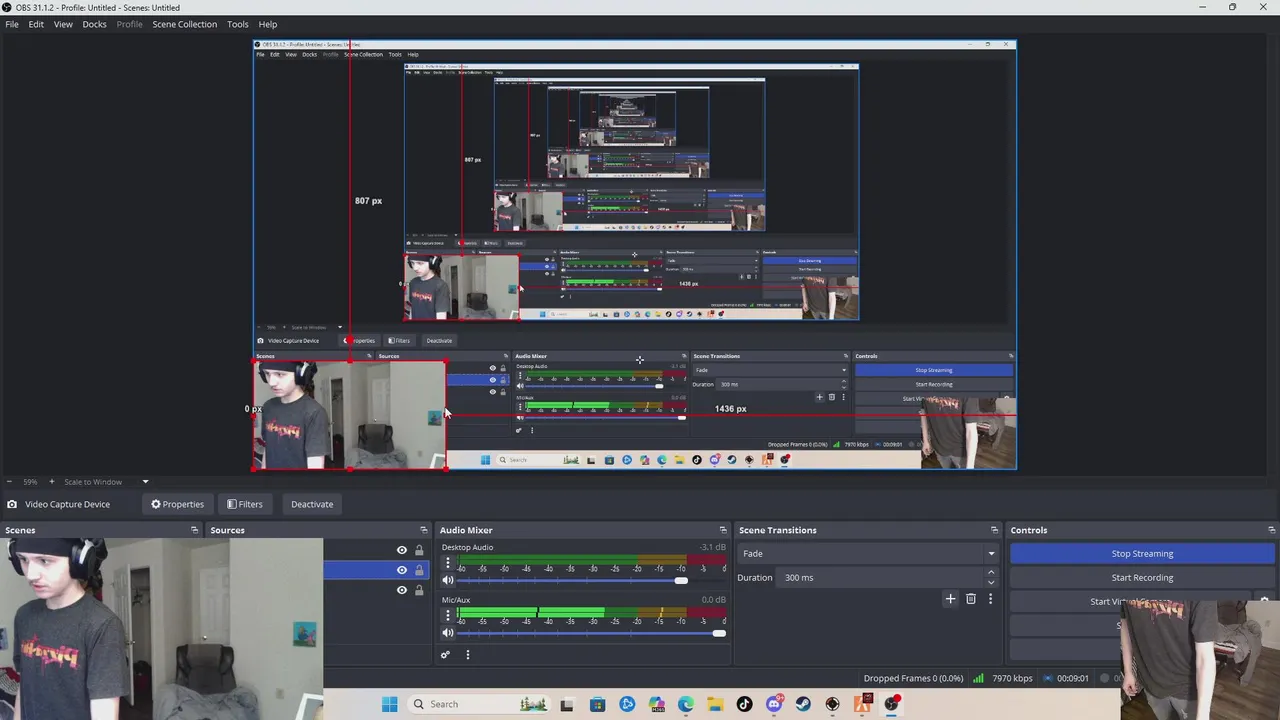Open the Docks menu
The width and height of the screenshot is (1280, 720).
(94, 24)
